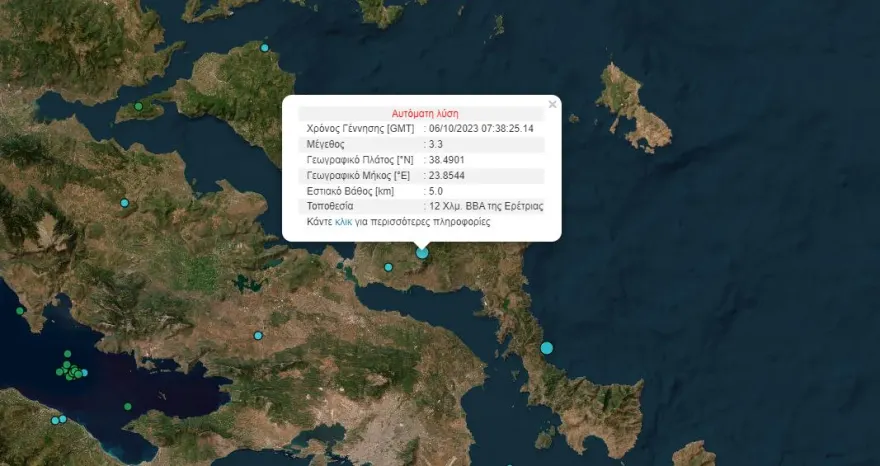Click the location text '12 Χλμ. ΒΒΑ της Ερέτριας'
This screenshot has height=466, width=880.
point(485,206)
